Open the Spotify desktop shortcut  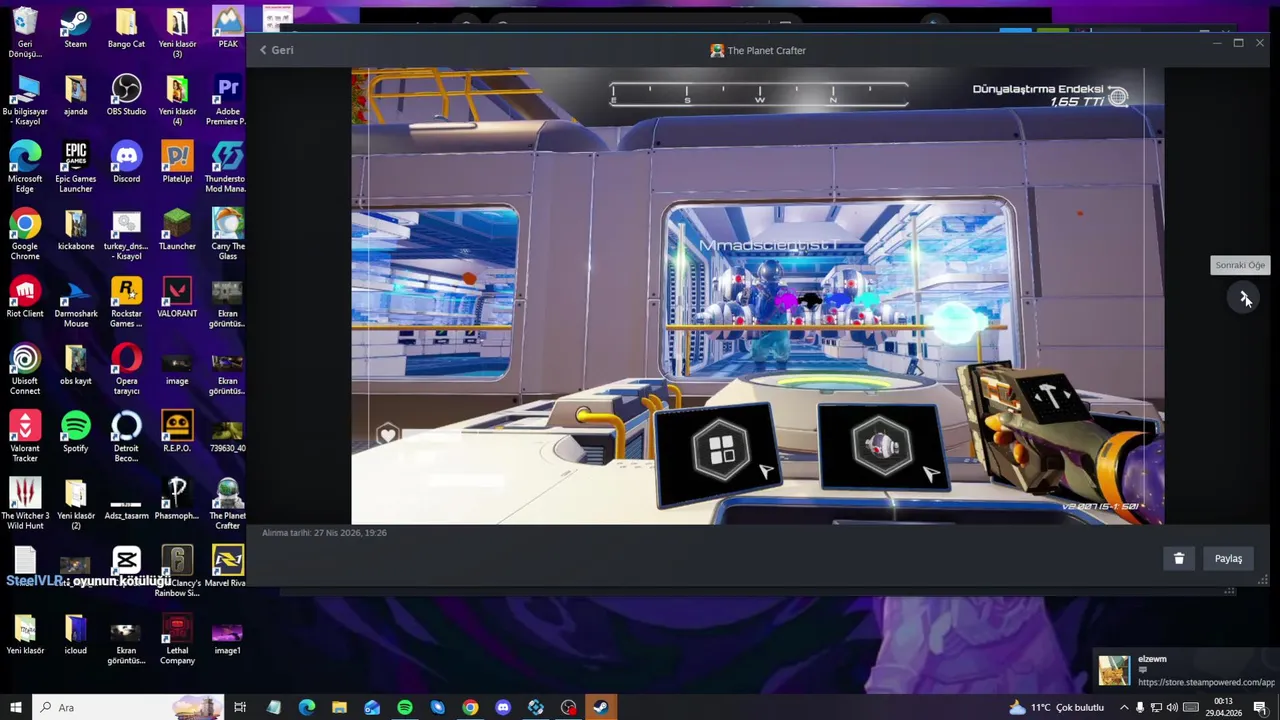[x=75, y=431]
